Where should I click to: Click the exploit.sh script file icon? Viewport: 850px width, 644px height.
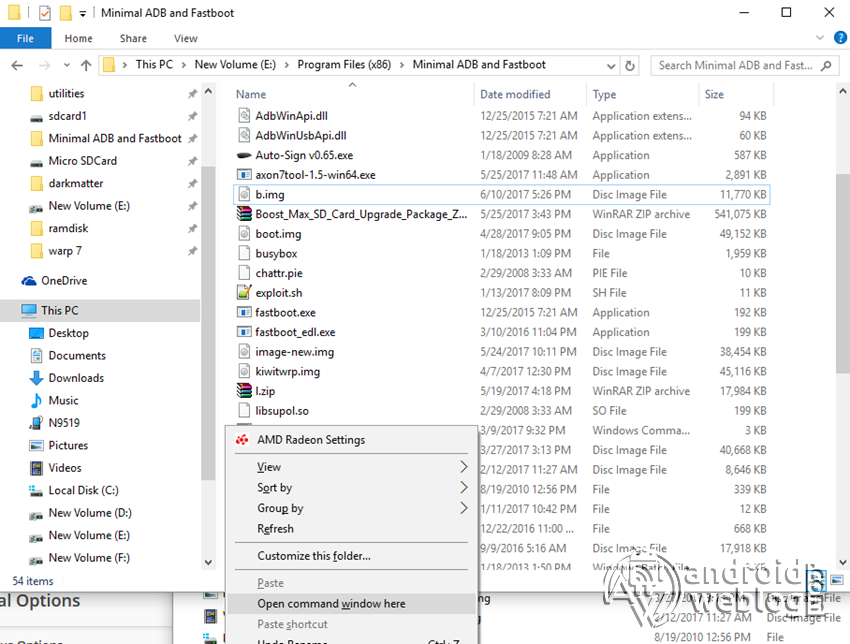(x=244, y=293)
